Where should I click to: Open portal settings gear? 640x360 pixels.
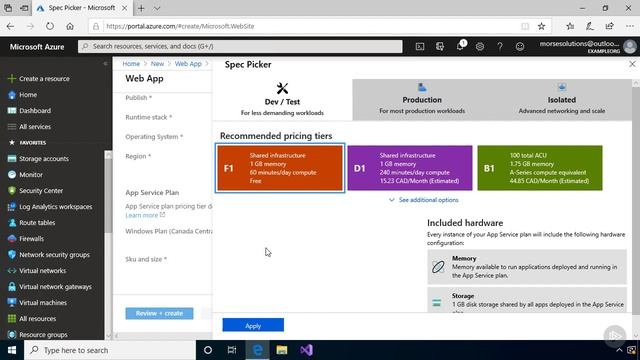[x=480, y=47]
